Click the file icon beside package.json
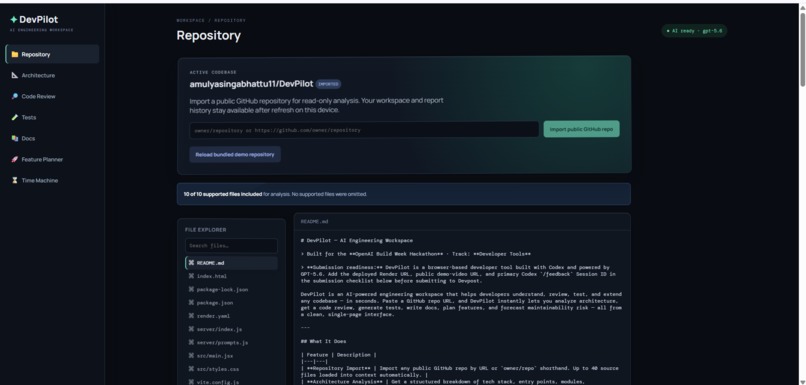Viewport: 806px width, 385px height. coord(191,303)
